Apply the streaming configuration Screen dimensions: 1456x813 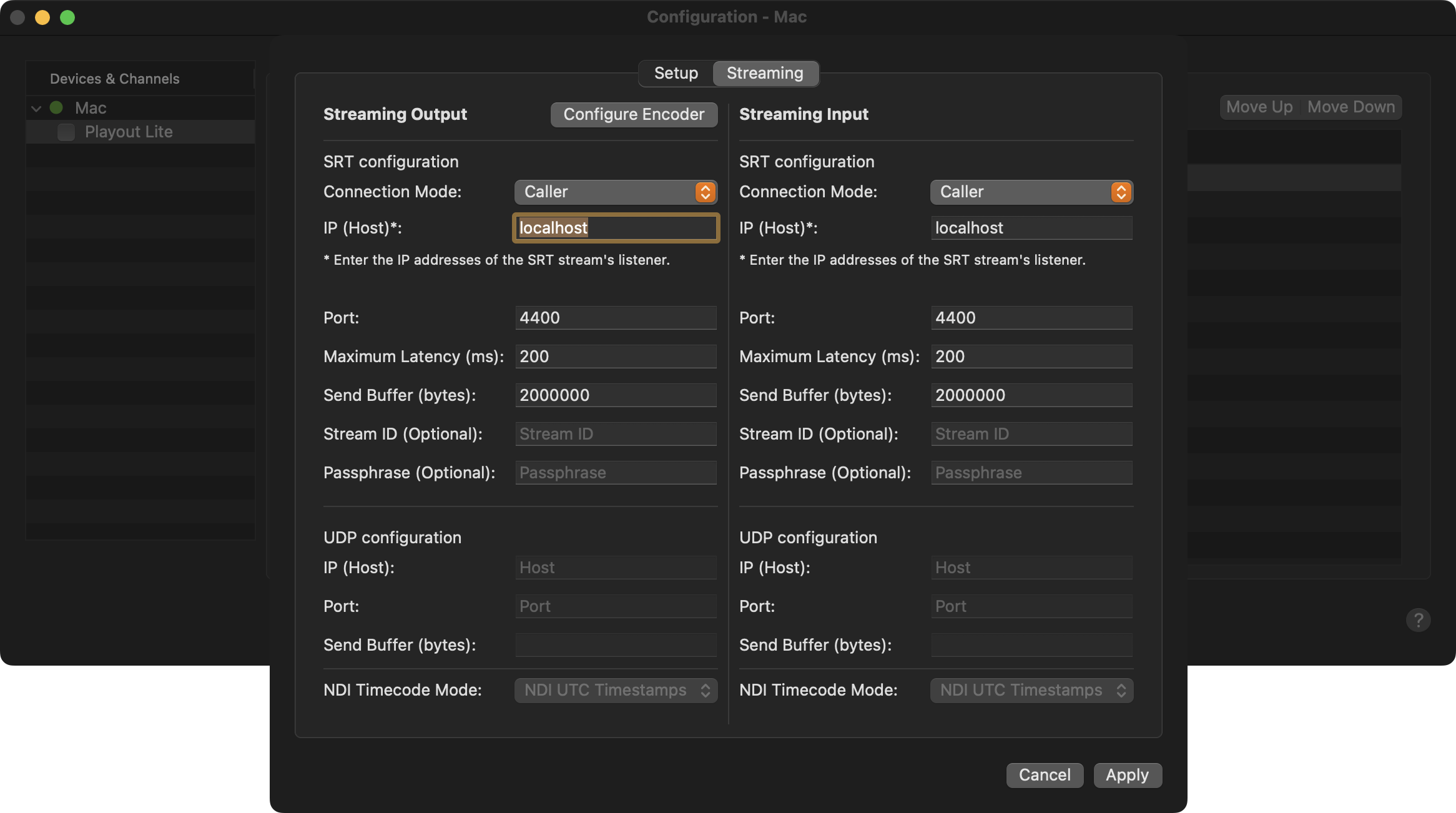(x=1127, y=776)
